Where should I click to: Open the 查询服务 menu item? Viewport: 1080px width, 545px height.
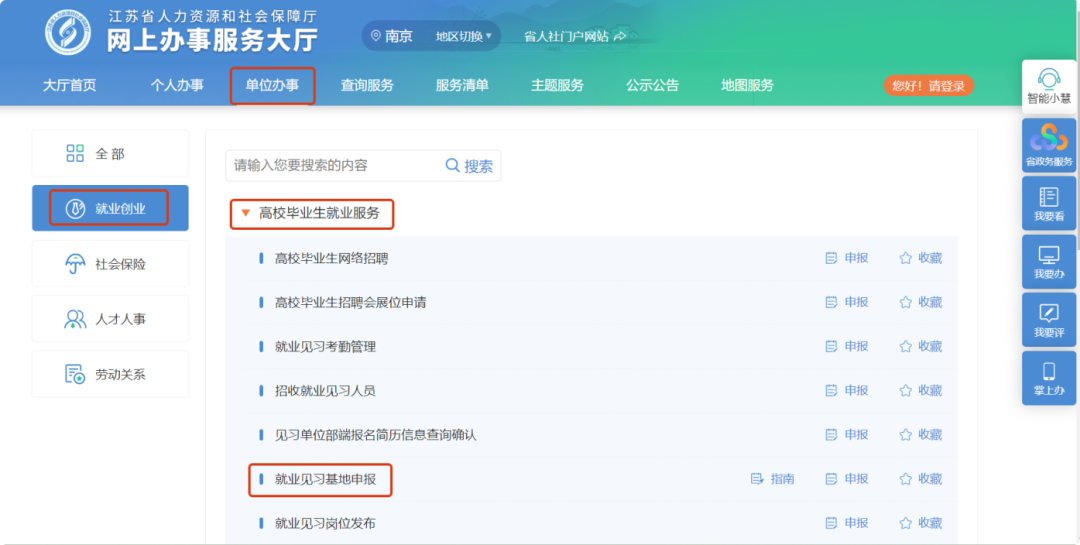point(367,85)
